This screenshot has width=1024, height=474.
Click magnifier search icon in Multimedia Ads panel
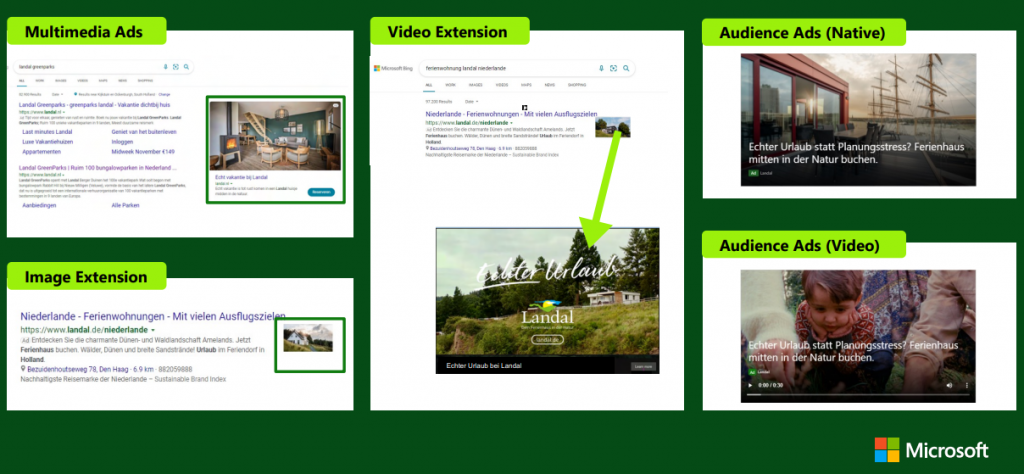pyautogui.click(x=186, y=67)
